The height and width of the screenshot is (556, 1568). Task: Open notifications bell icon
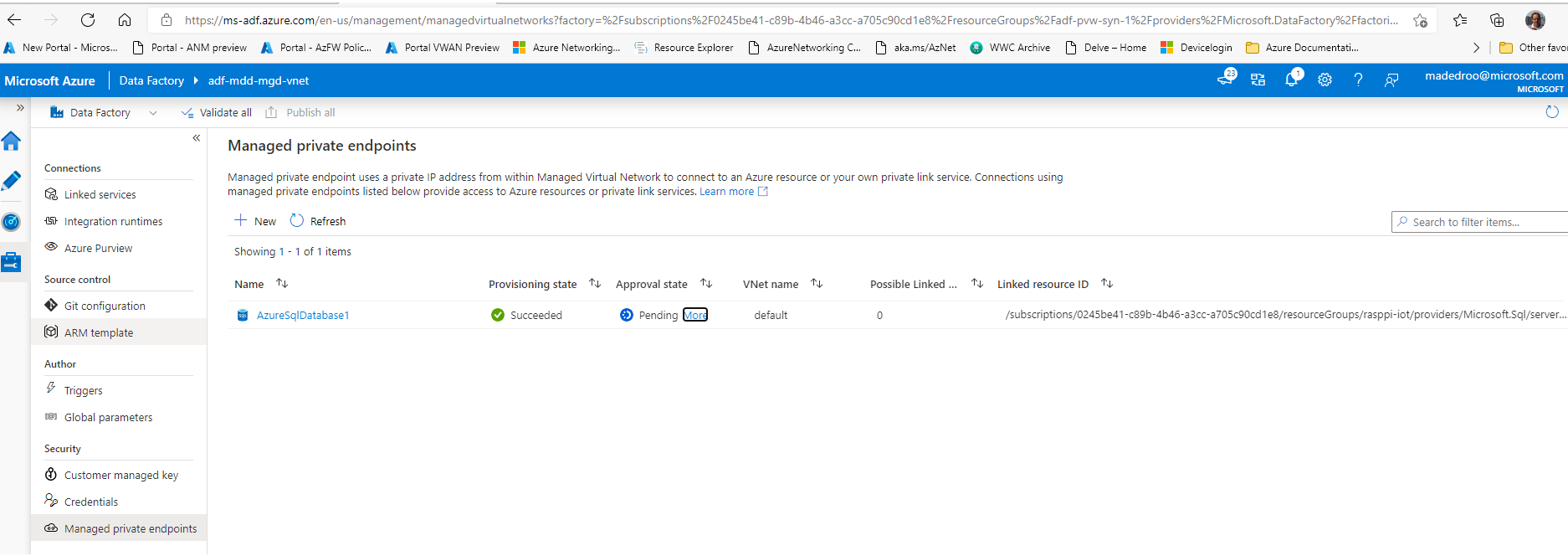tap(1292, 80)
